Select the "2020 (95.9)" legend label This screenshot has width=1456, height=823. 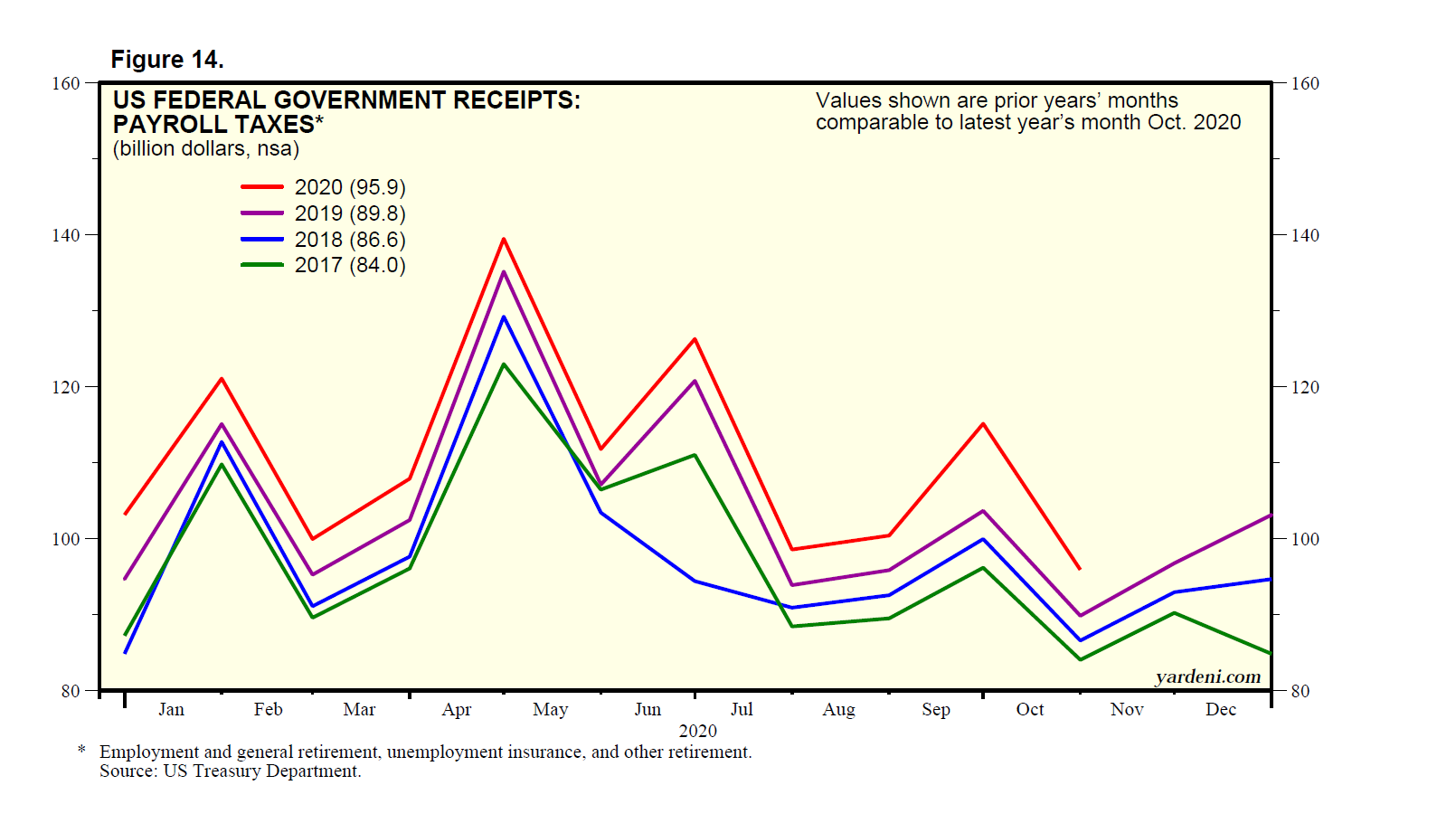tap(350, 187)
